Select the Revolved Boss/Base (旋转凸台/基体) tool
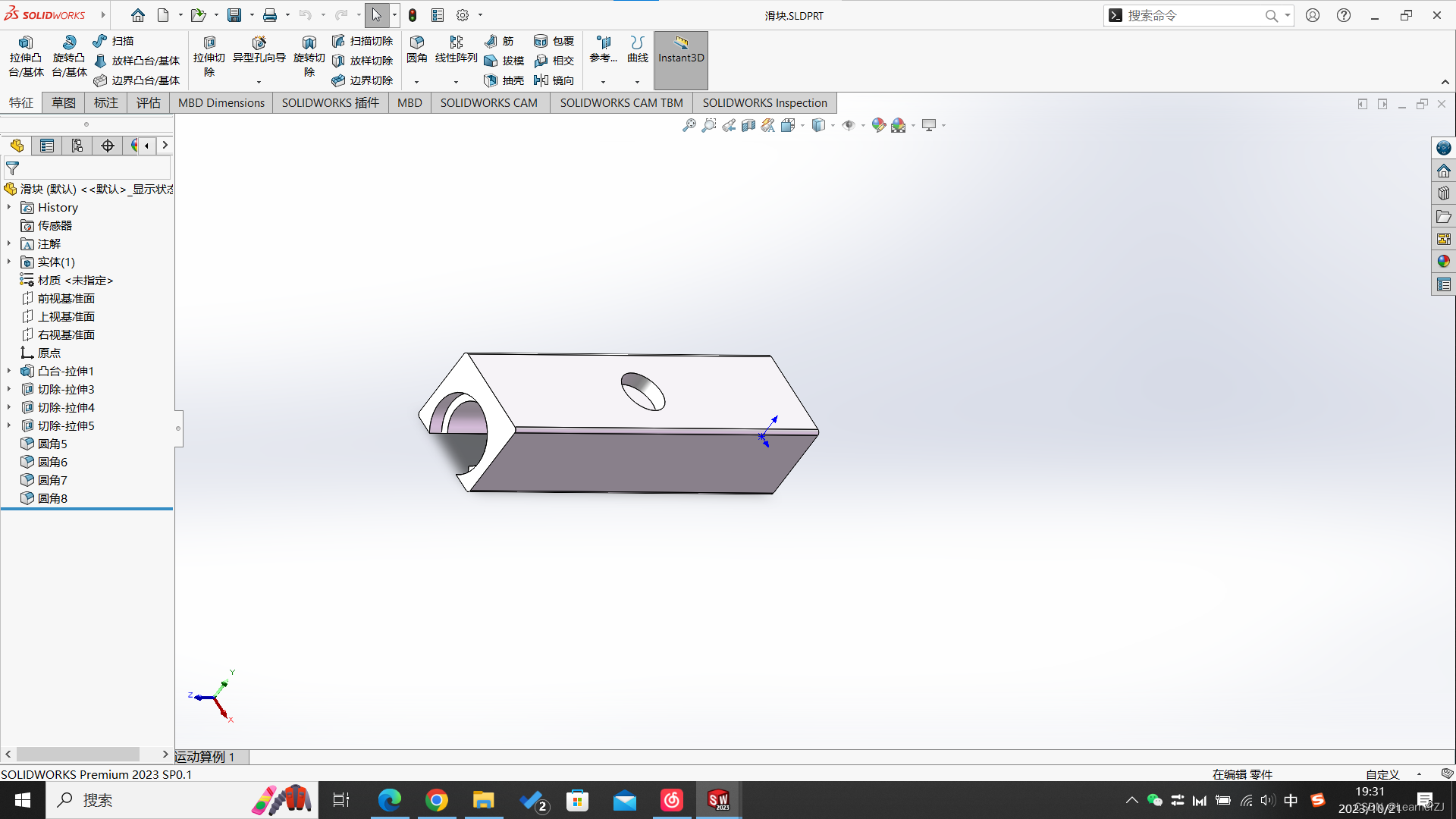 (69, 42)
